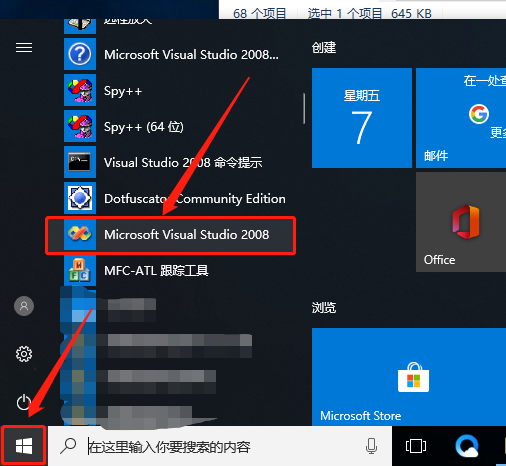The width and height of the screenshot is (506, 466).
Task: Open the Microsoft Store tile
Action: click(409, 377)
